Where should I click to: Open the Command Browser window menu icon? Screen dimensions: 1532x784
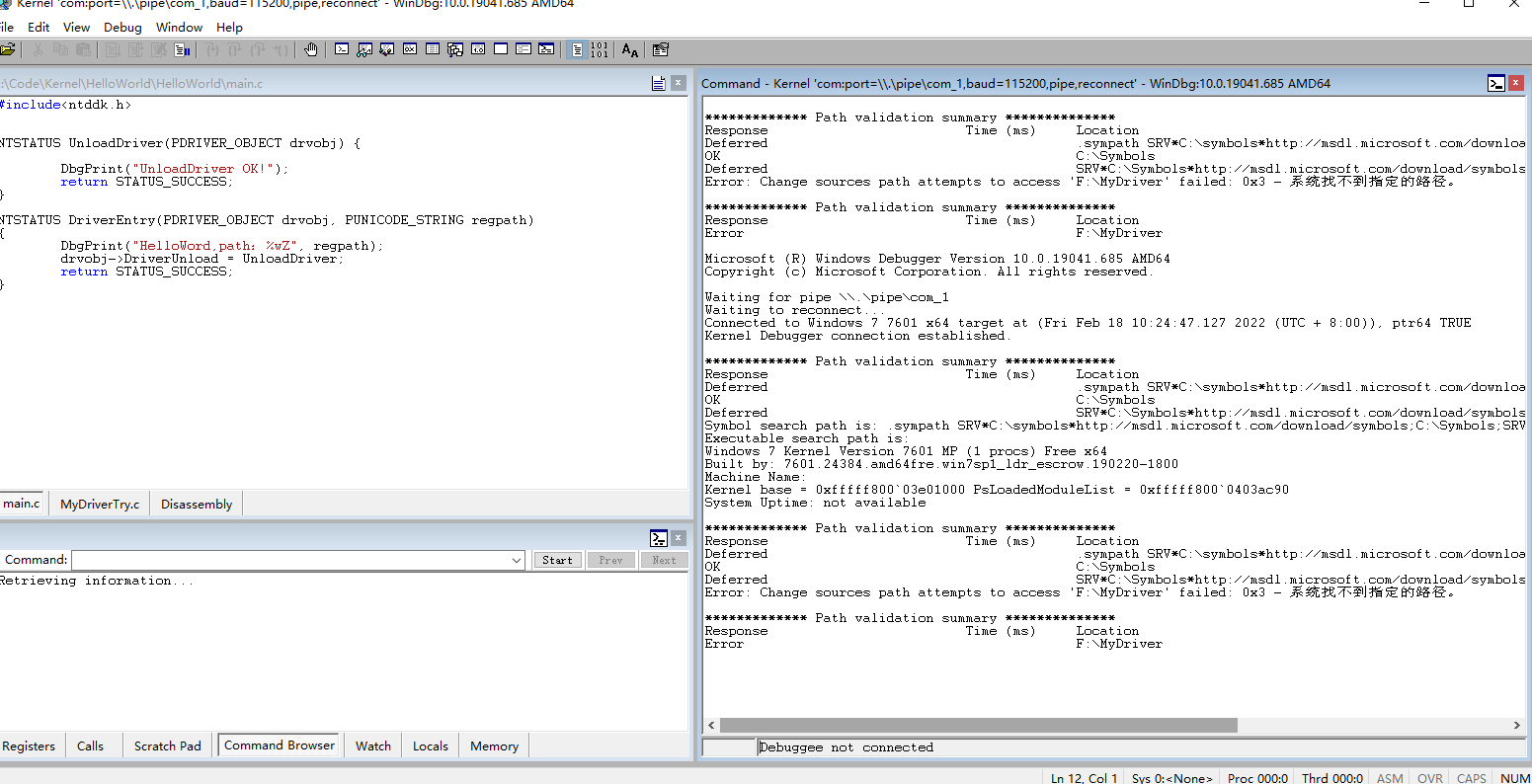pos(658,538)
